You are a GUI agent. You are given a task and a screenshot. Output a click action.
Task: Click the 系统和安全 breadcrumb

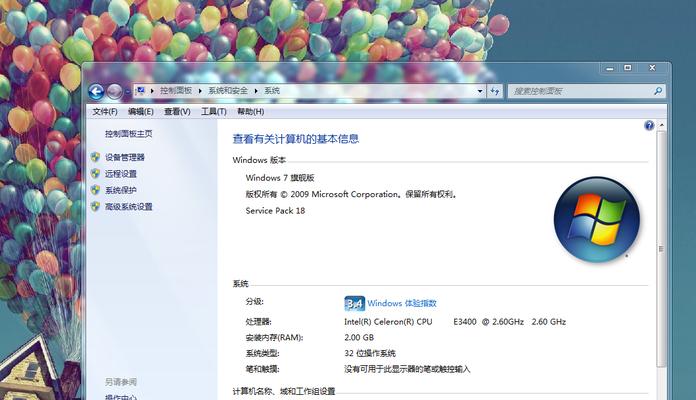228,91
